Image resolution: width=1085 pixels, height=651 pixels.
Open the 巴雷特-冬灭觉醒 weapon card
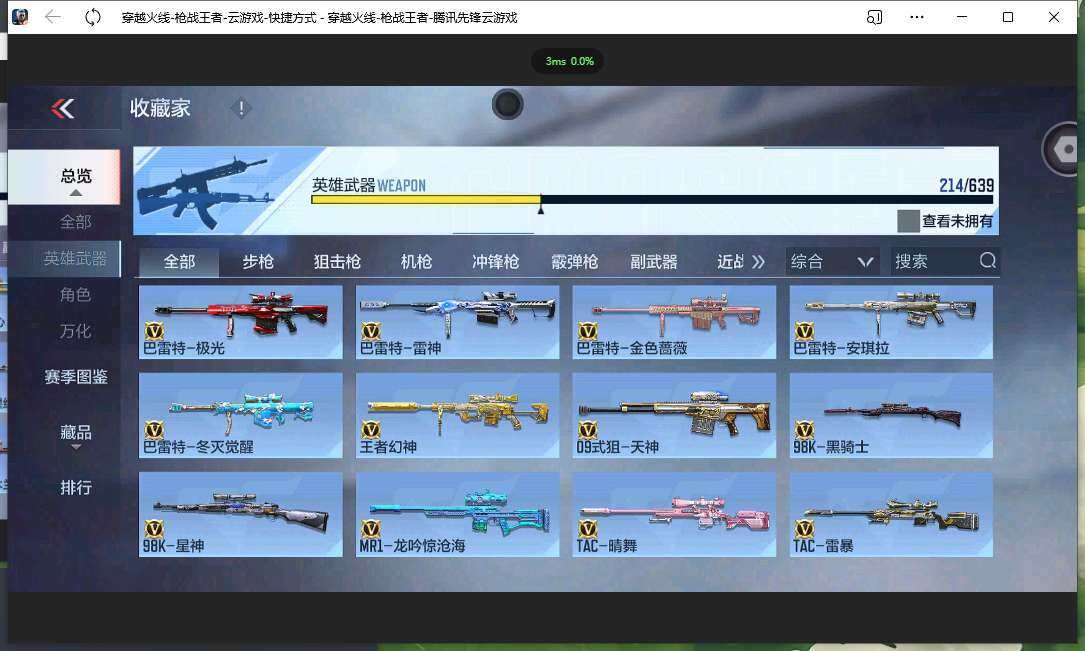tap(241, 415)
